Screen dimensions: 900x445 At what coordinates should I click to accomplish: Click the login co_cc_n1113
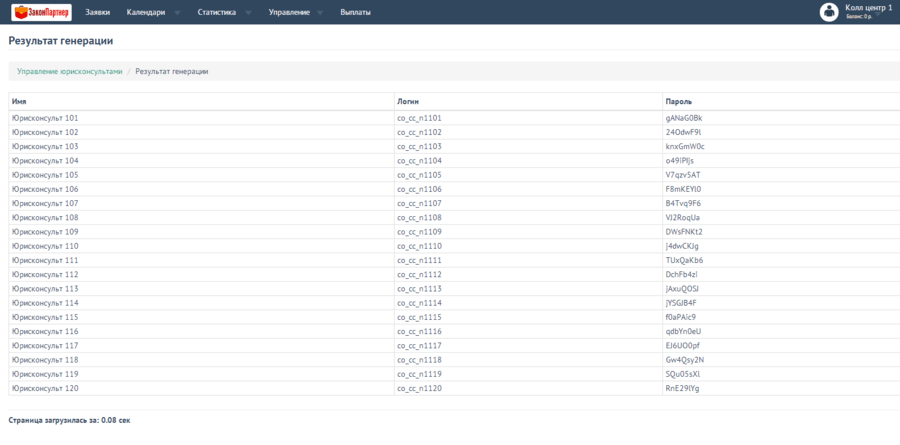pyautogui.click(x=419, y=289)
